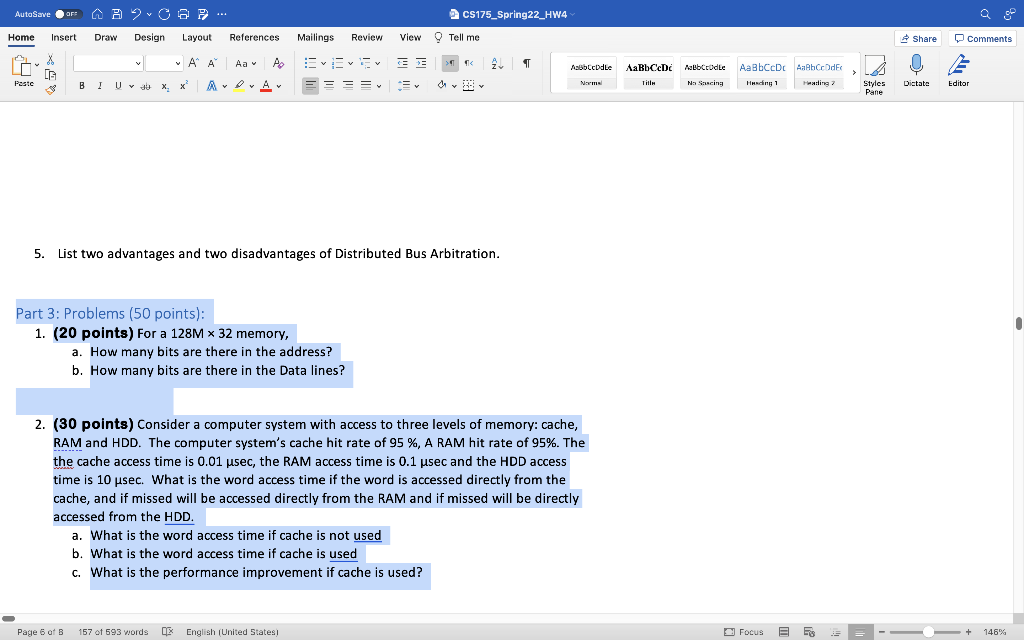The width and height of the screenshot is (1024, 640).
Task: Toggle AutoSave switch on
Action: pos(68,14)
